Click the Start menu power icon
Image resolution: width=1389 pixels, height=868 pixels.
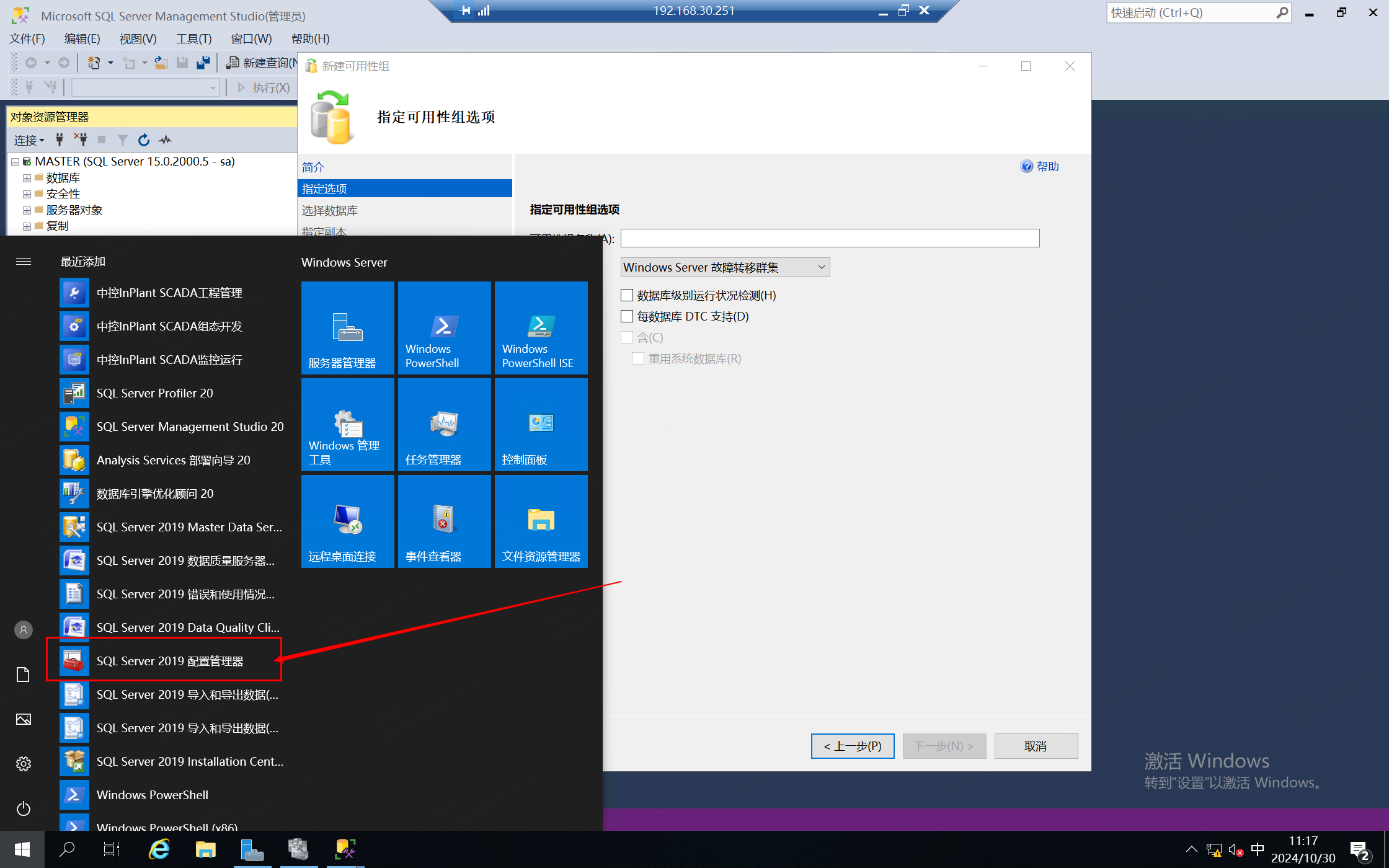tap(24, 808)
